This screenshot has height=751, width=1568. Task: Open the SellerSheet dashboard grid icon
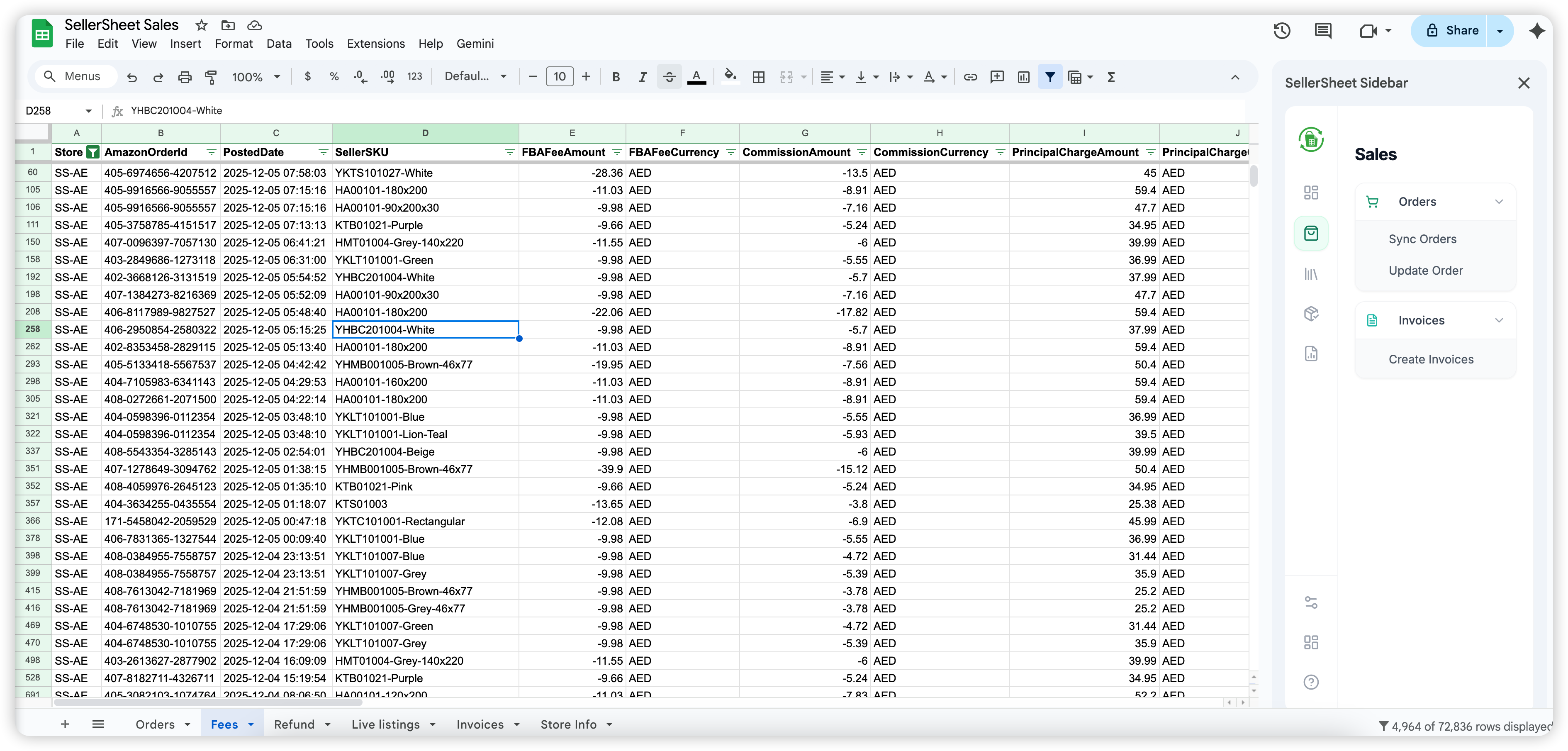pos(1311,193)
